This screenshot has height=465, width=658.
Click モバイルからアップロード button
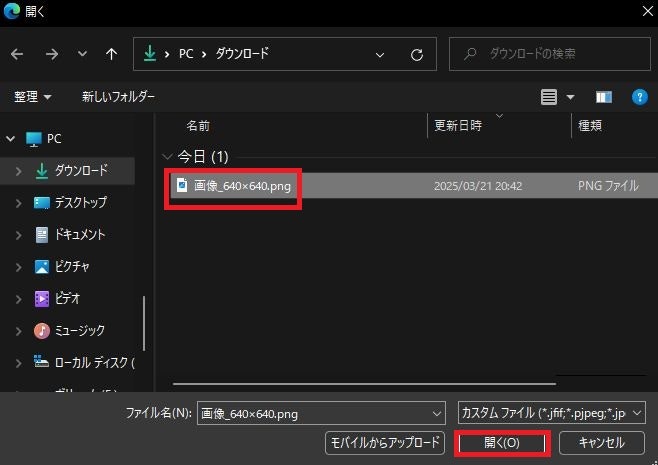[x=385, y=443]
